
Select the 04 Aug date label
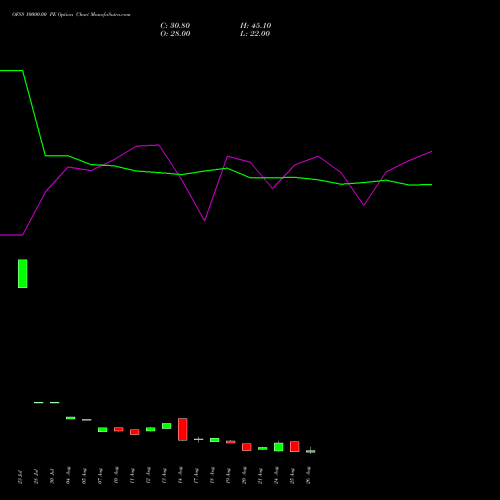click(x=68, y=476)
